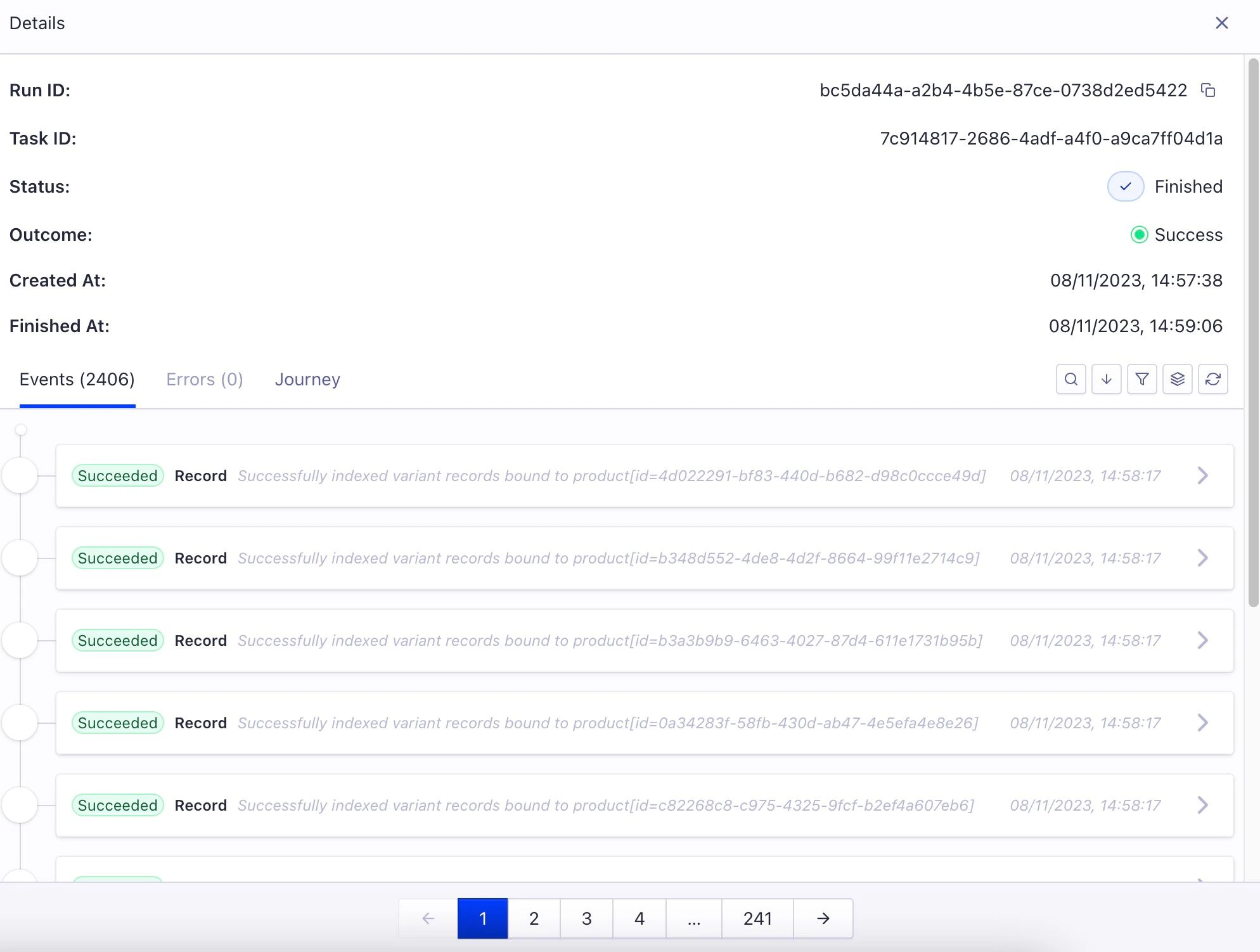Image resolution: width=1260 pixels, height=952 pixels.
Task: Expand the event for product id b348d552
Action: tap(1202, 558)
